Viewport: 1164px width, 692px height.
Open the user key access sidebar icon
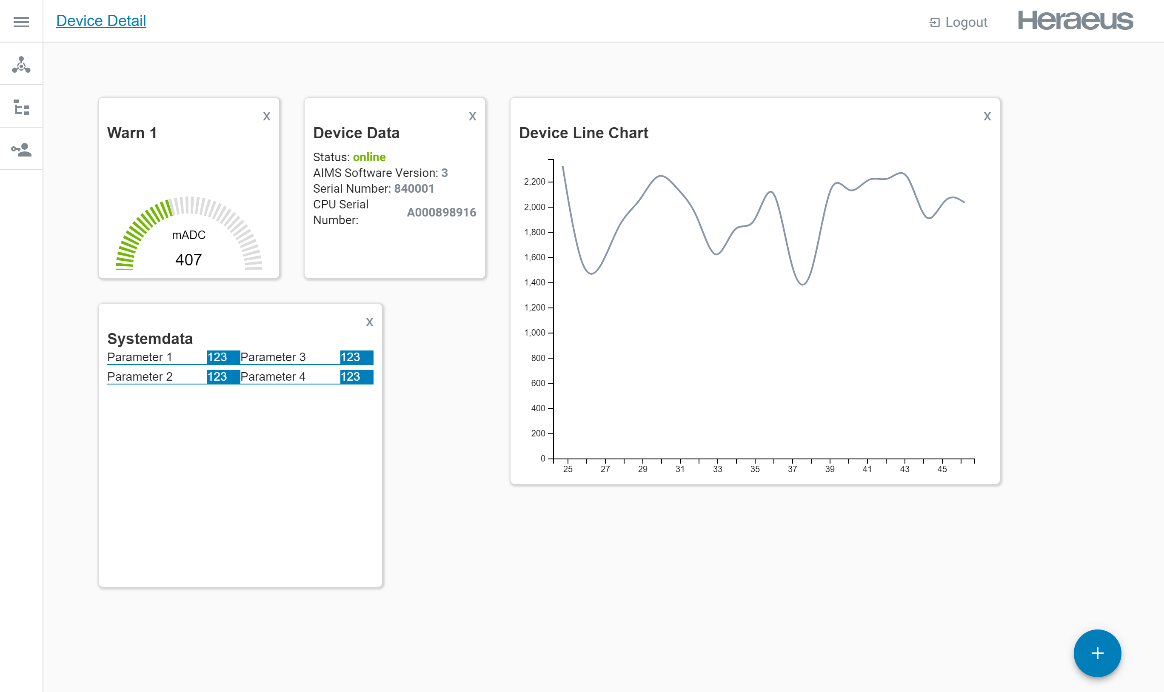(21, 150)
